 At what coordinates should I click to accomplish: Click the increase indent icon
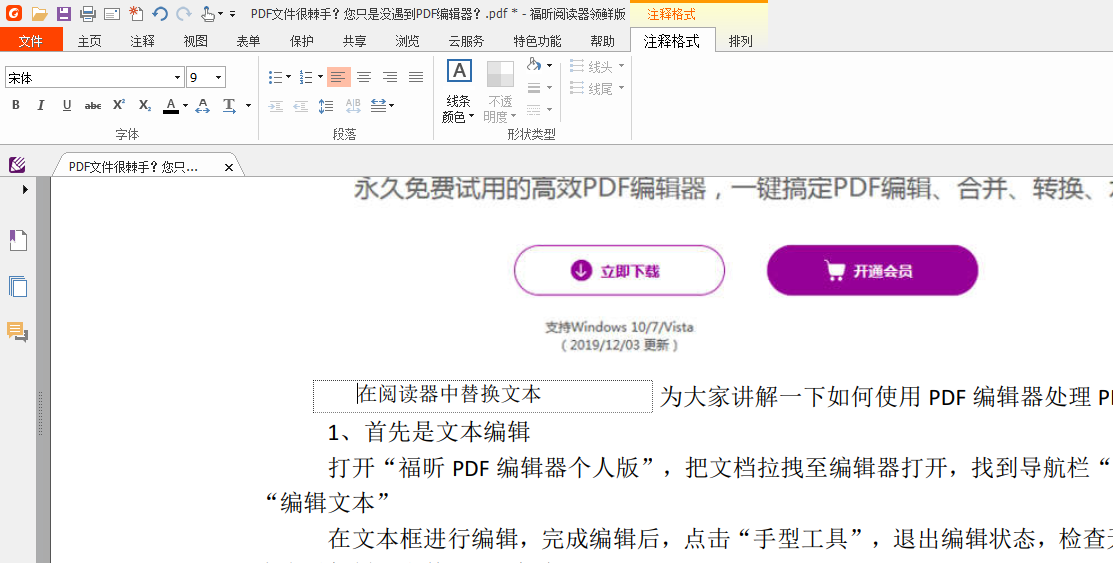[x=276, y=106]
